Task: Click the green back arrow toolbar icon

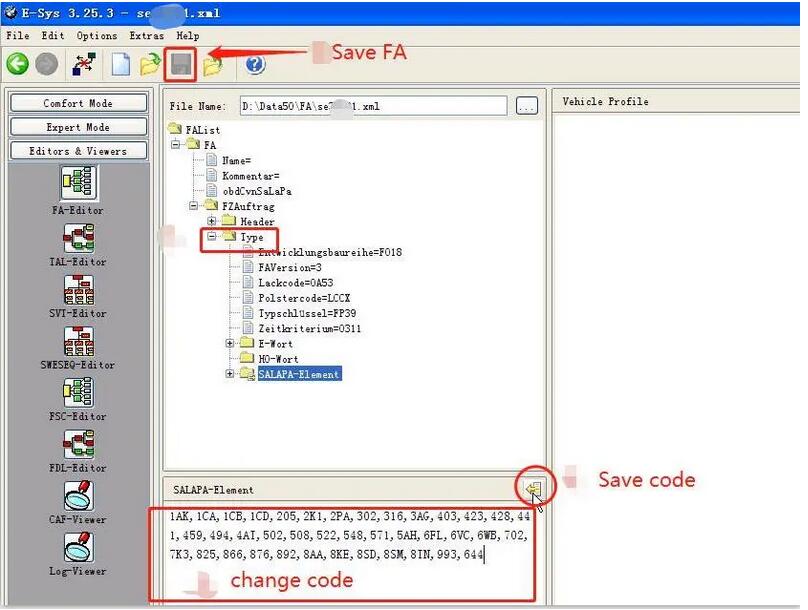Action: click(17, 65)
